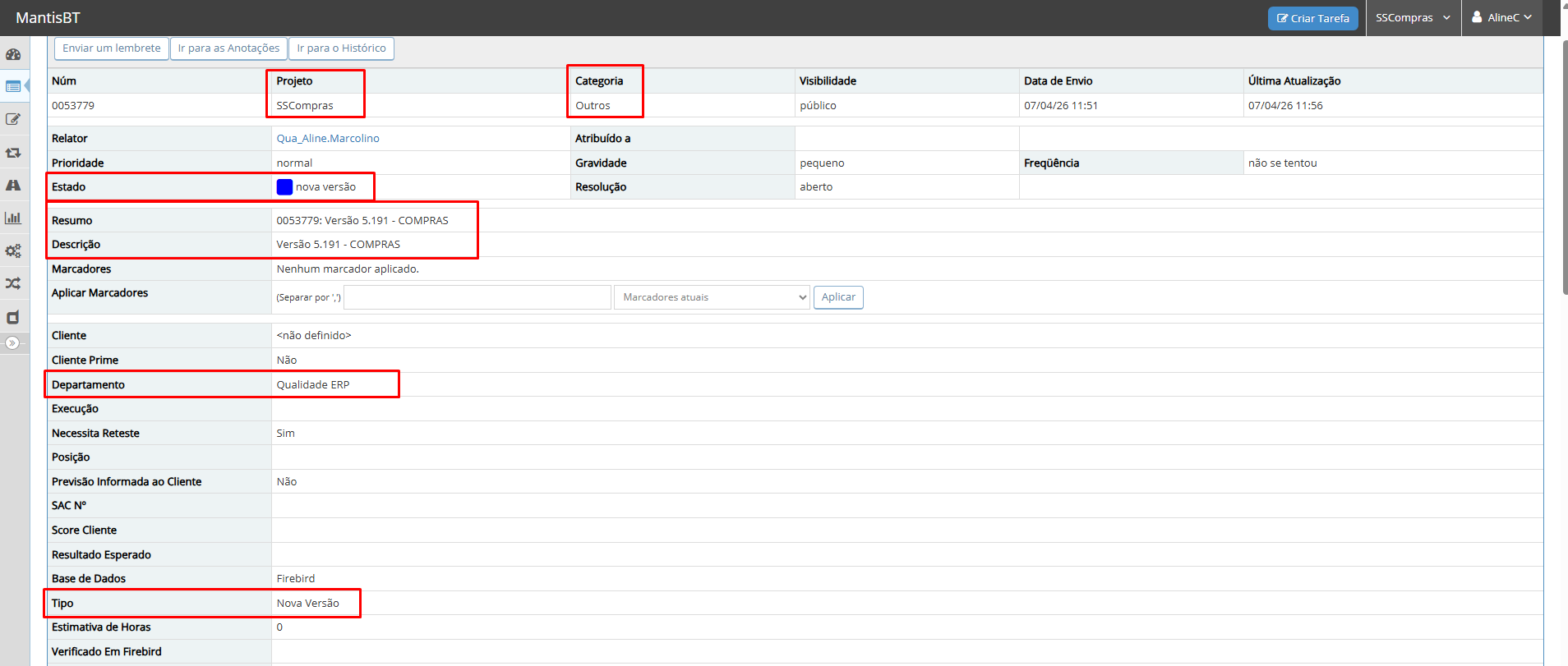Screen dimensions: 1568x666
Task: Jump to notes via Ir para as Anotações
Action: click(x=228, y=48)
